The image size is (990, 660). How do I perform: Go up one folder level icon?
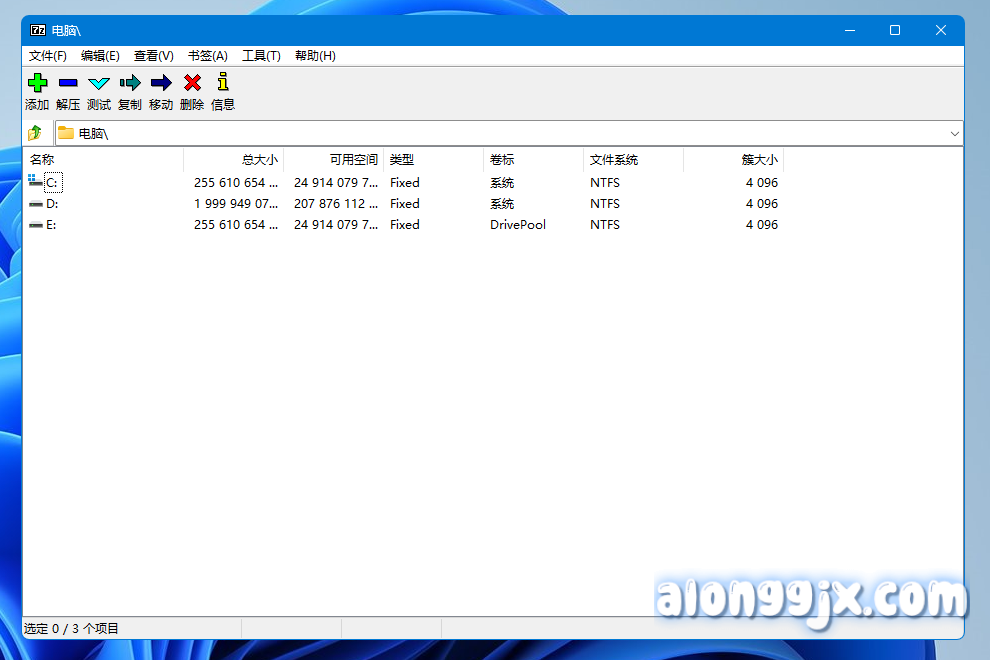(x=36, y=133)
